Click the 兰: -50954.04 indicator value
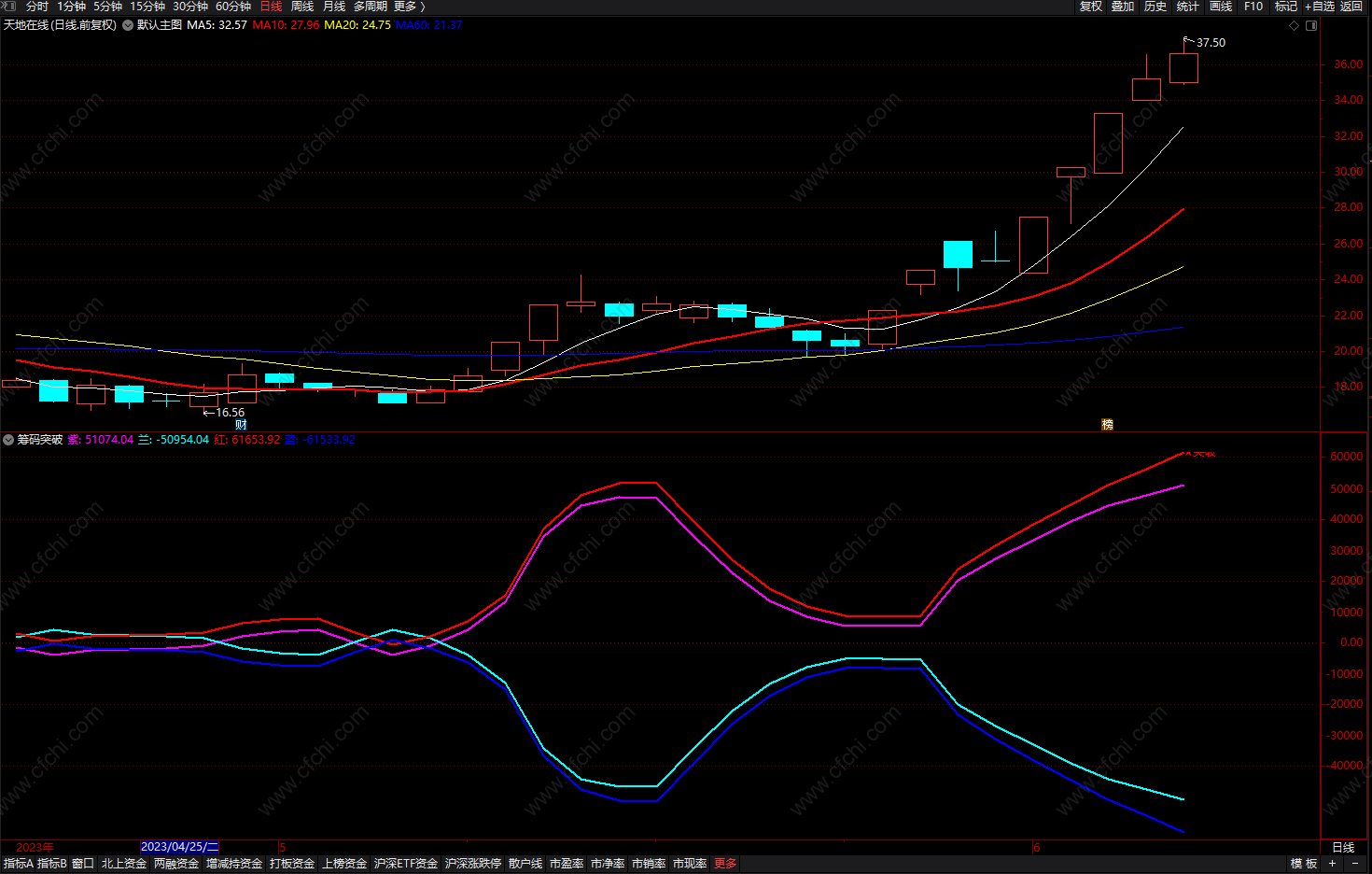The width and height of the screenshot is (1372, 874). (x=174, y=440)
